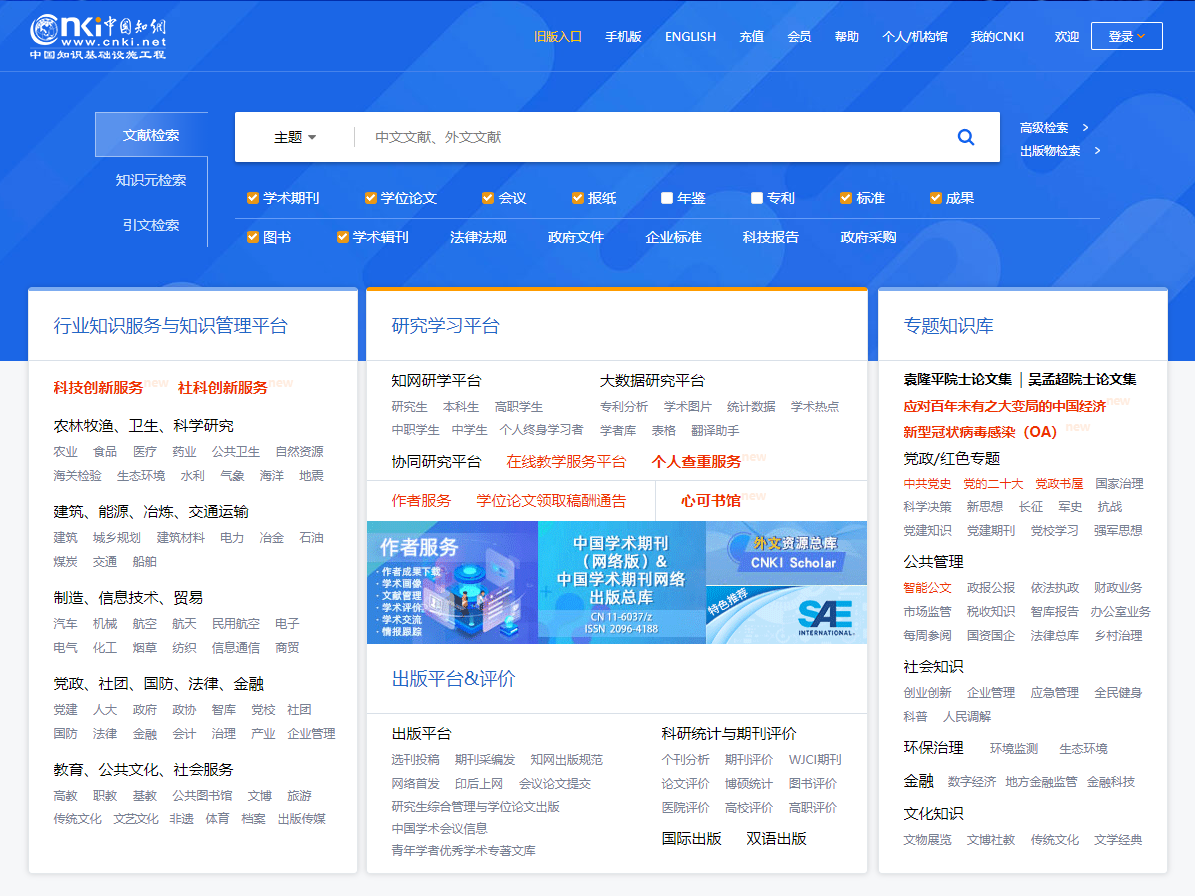Open 新型冠状病毒感染（OA） link
Image resolution: width=1195 pixels, height=896 pixels.
[x=980, y=432]
